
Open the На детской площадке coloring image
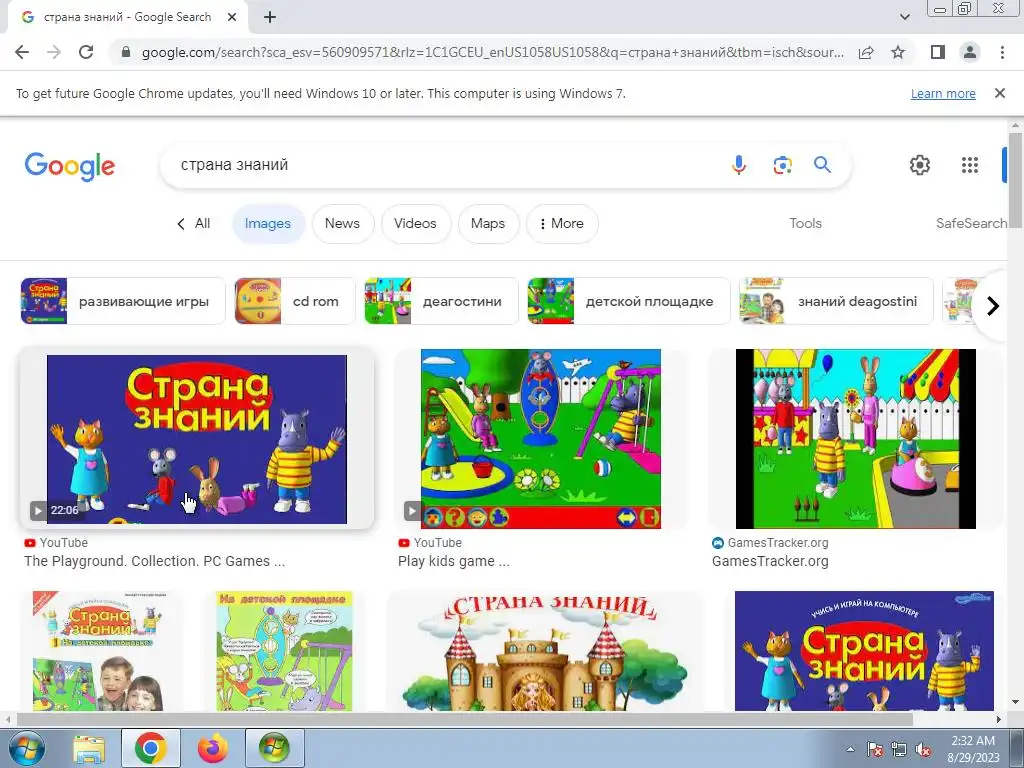coord(284,651)
